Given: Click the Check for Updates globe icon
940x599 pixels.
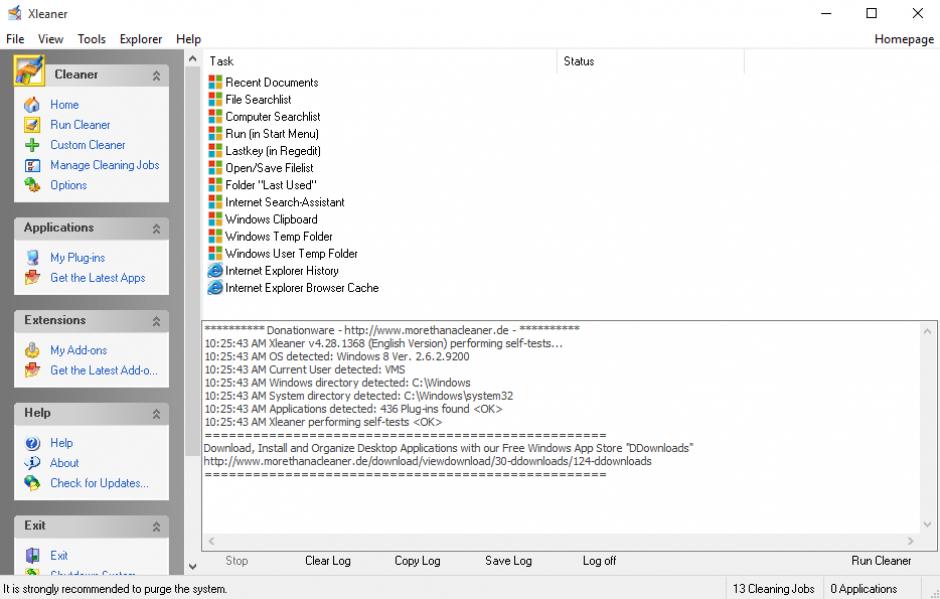Looking at the screenshot, I should point(32,483).
